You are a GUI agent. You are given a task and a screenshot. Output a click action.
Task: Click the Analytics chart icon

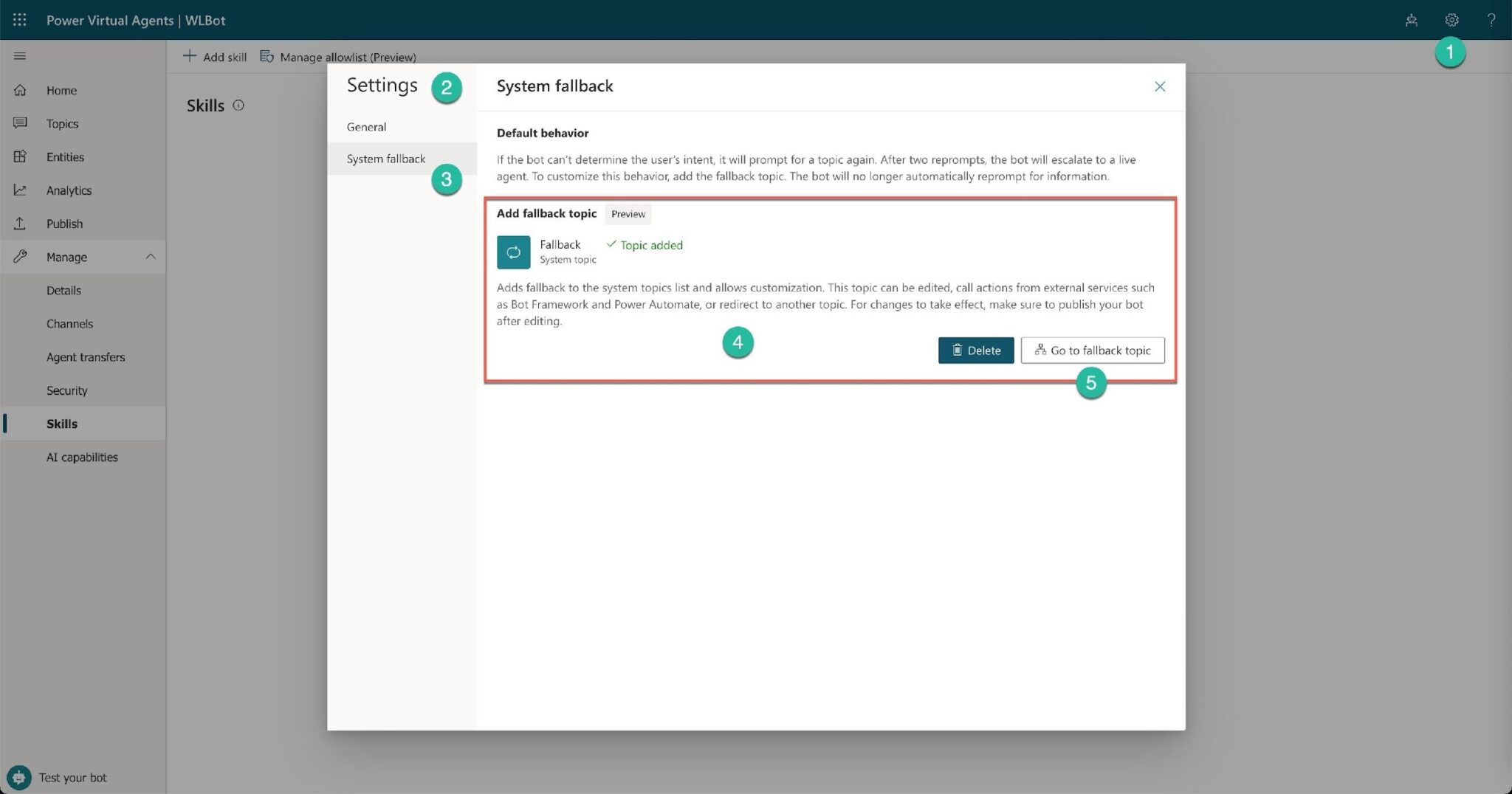coord(20,190)
